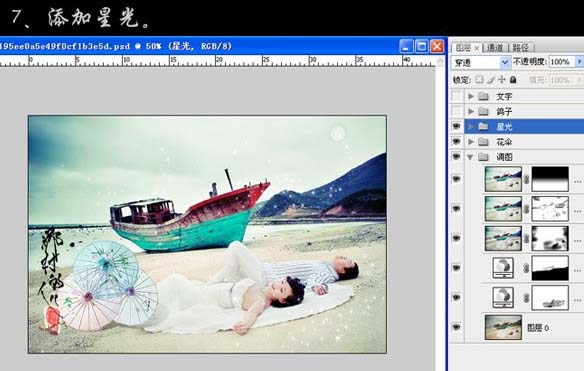
Task: Expand the 花伞 group
Action: coord(471,142)
